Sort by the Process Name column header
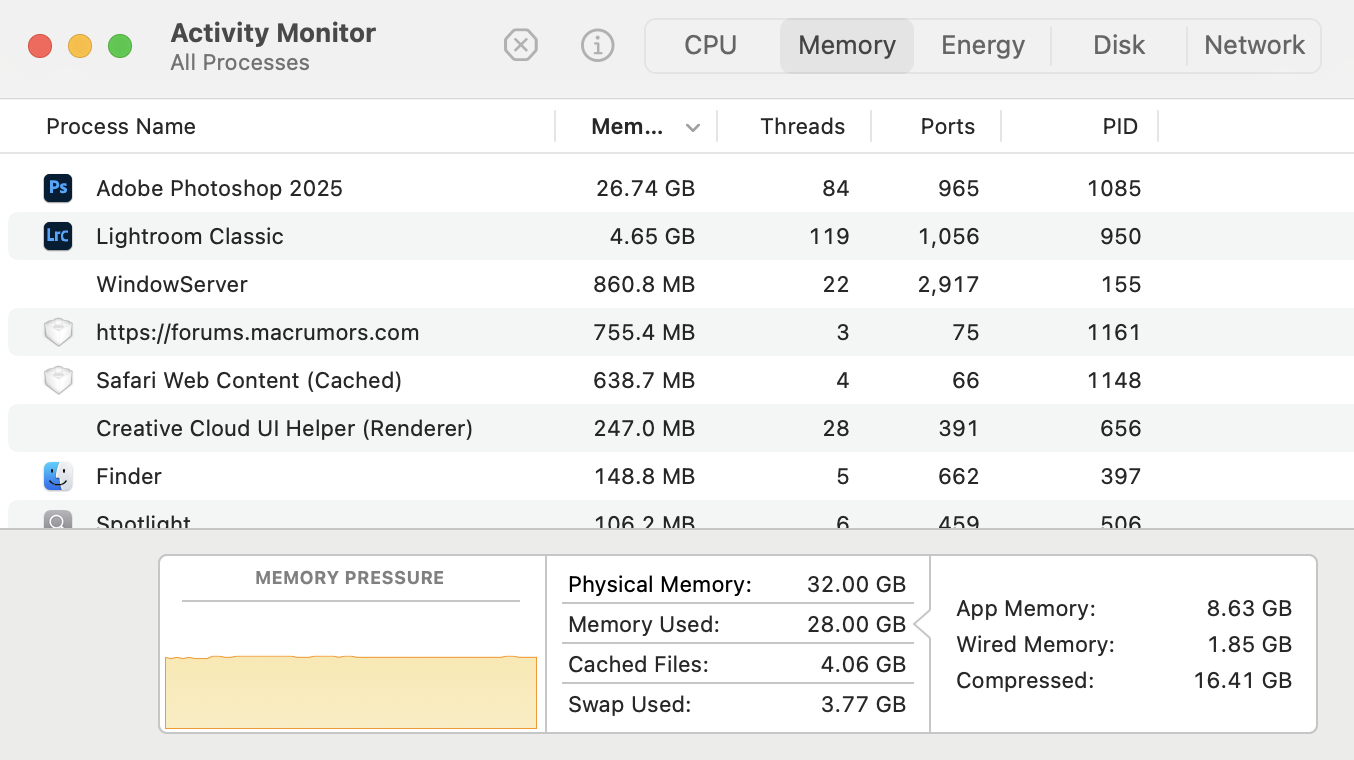This screenshot has height=760, width=1354. click(121, 127)
